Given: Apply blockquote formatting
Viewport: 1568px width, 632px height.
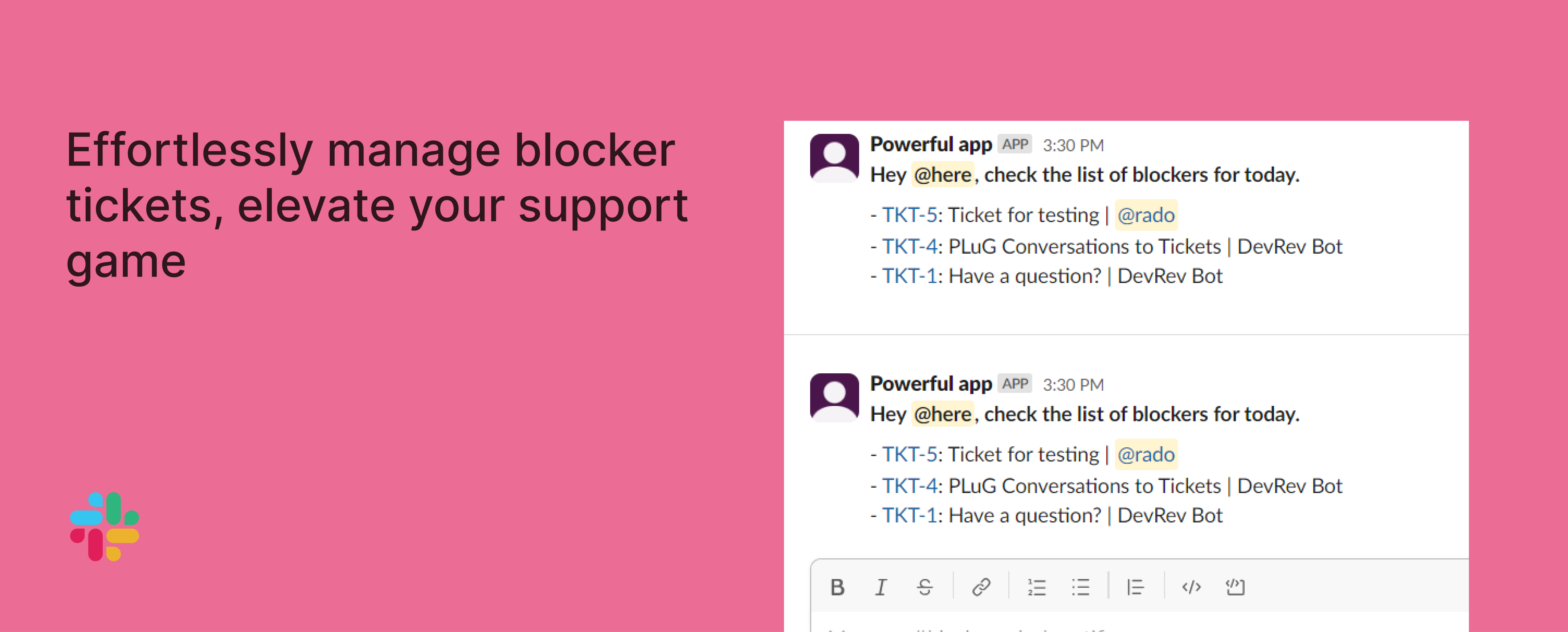Looking at the screenshot, I should (1135, 587).
